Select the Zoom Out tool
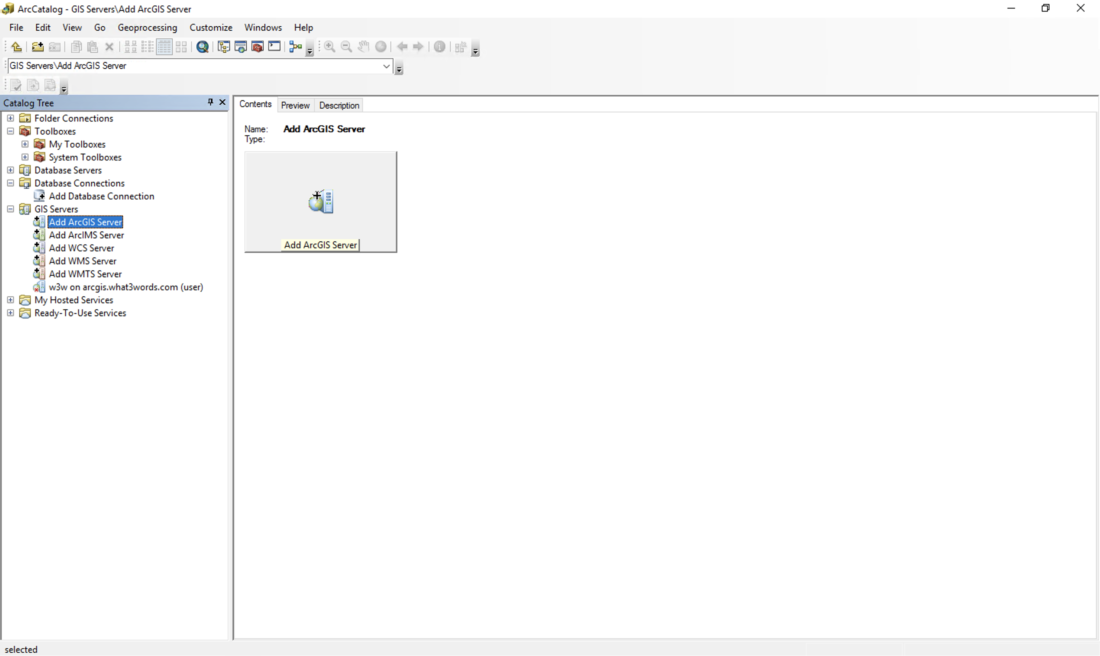Screen dimensions: 1100x656 click(x=346, y=47)
